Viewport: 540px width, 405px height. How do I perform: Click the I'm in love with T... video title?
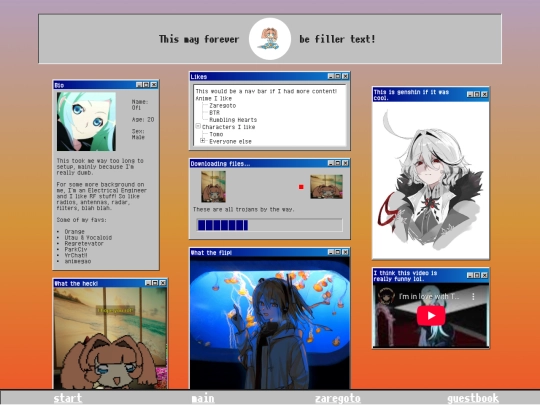(429, 297)
